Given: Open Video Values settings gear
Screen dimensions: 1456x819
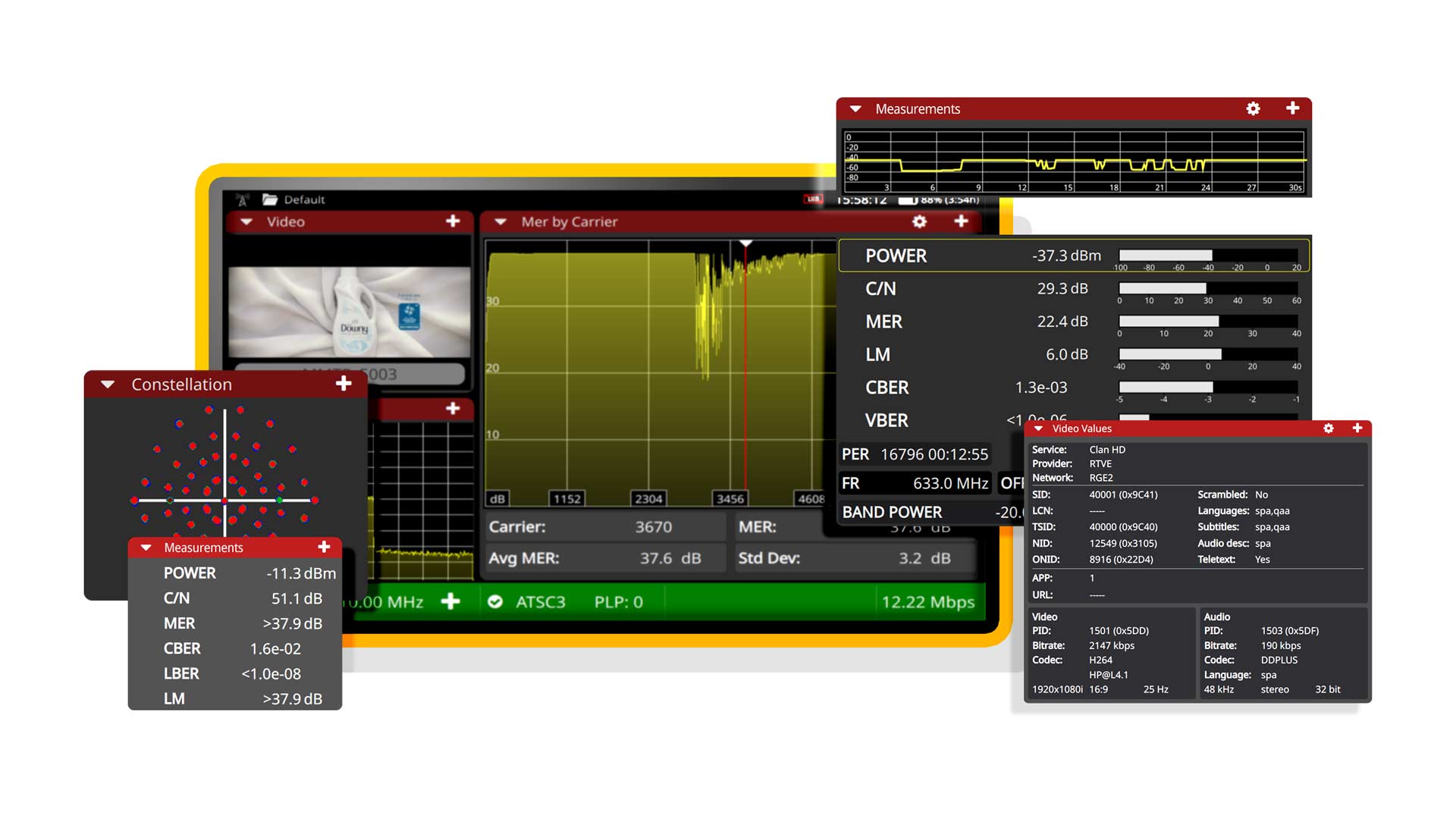Looking at the screenshot, I should coord(1329,428).
